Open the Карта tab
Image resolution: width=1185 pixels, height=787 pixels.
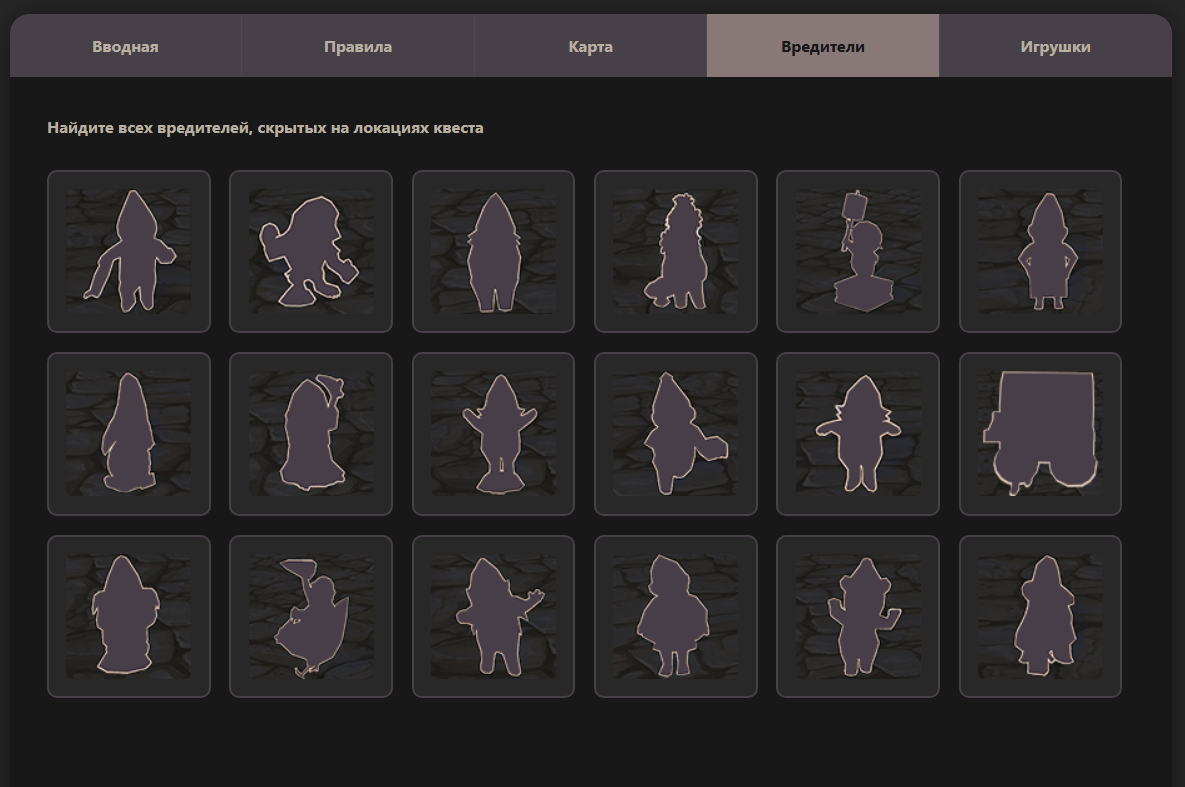[x=590, y=47]
